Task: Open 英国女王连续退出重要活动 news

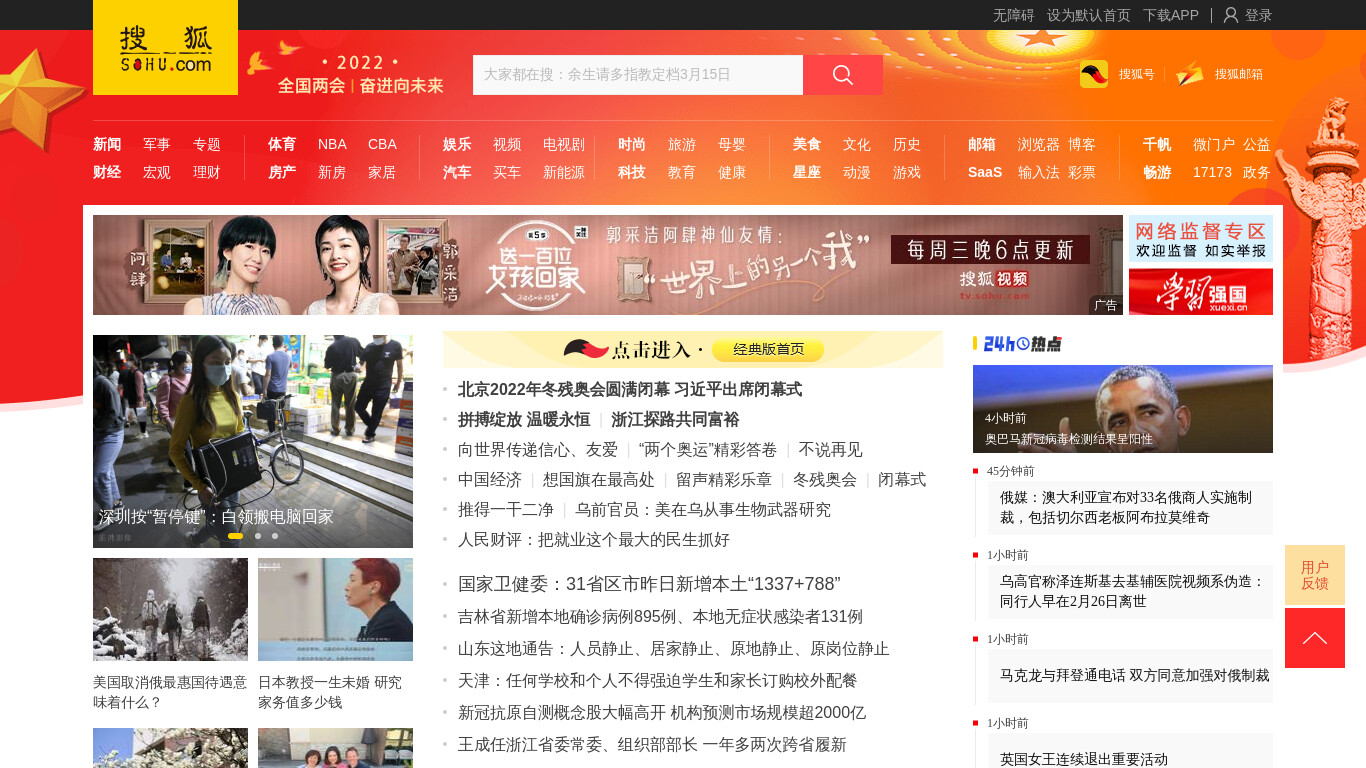Action: coord(1084,759)
